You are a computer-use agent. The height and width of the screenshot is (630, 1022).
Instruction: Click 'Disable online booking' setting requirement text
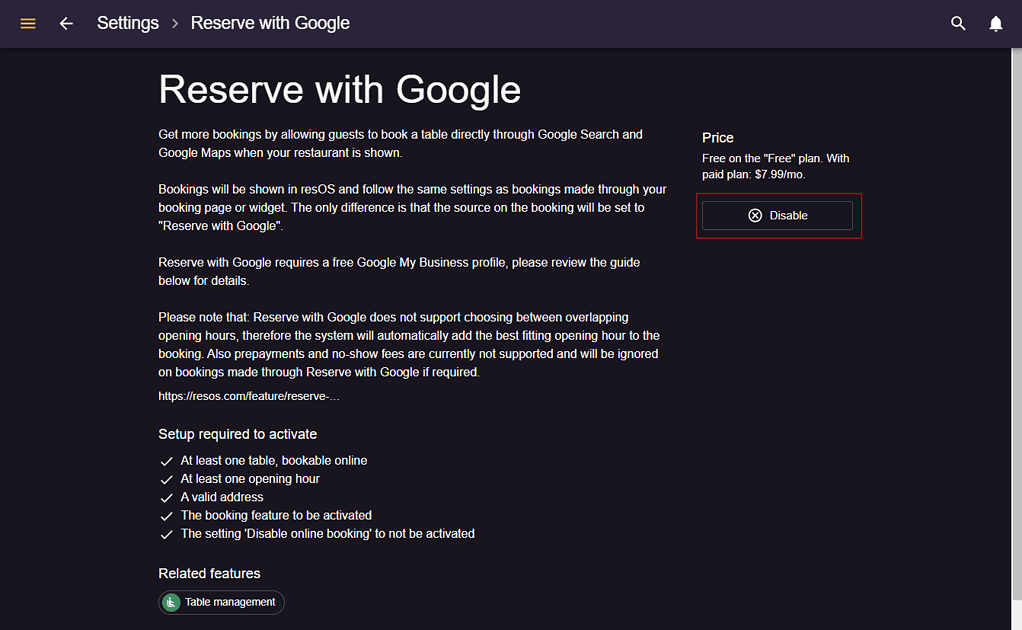(x=327, y=534)
